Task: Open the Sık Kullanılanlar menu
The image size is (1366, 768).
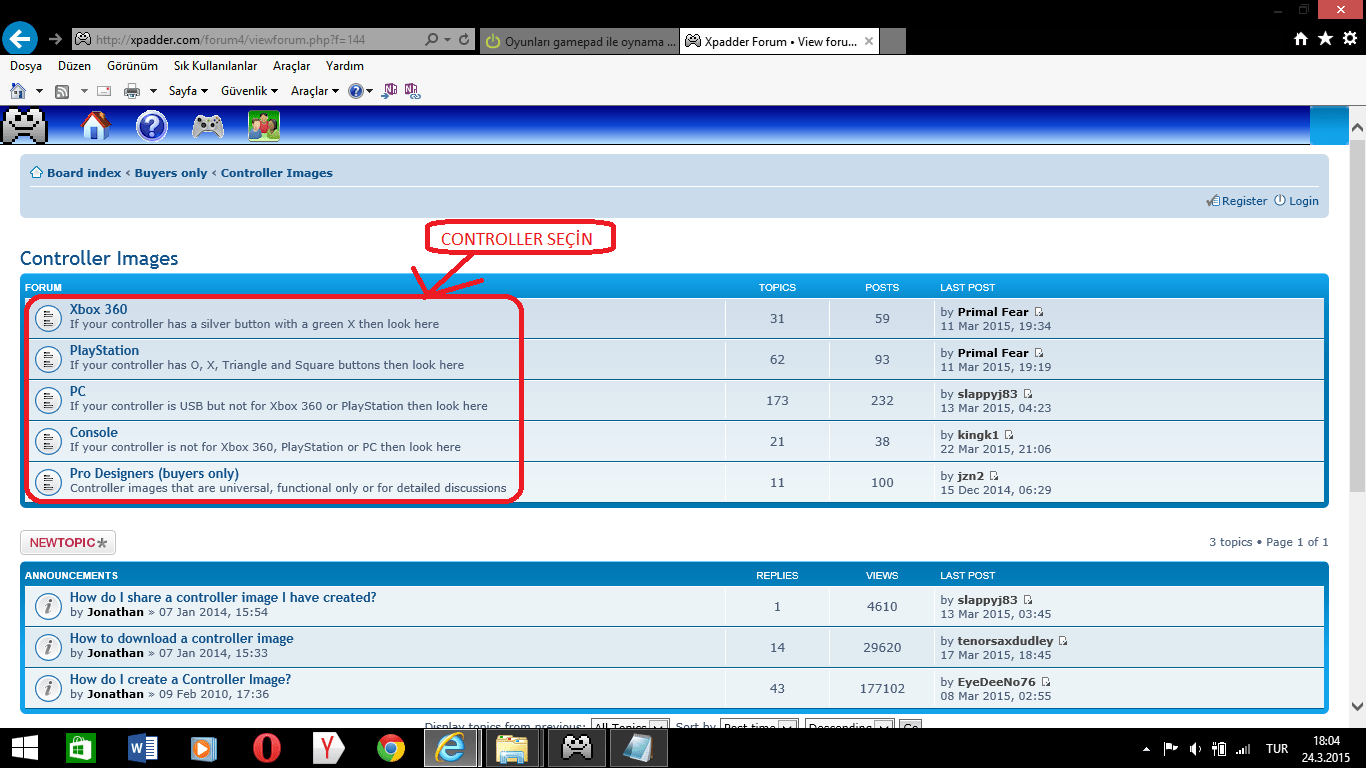Action: pyautogui.click(x=215, y=66)
